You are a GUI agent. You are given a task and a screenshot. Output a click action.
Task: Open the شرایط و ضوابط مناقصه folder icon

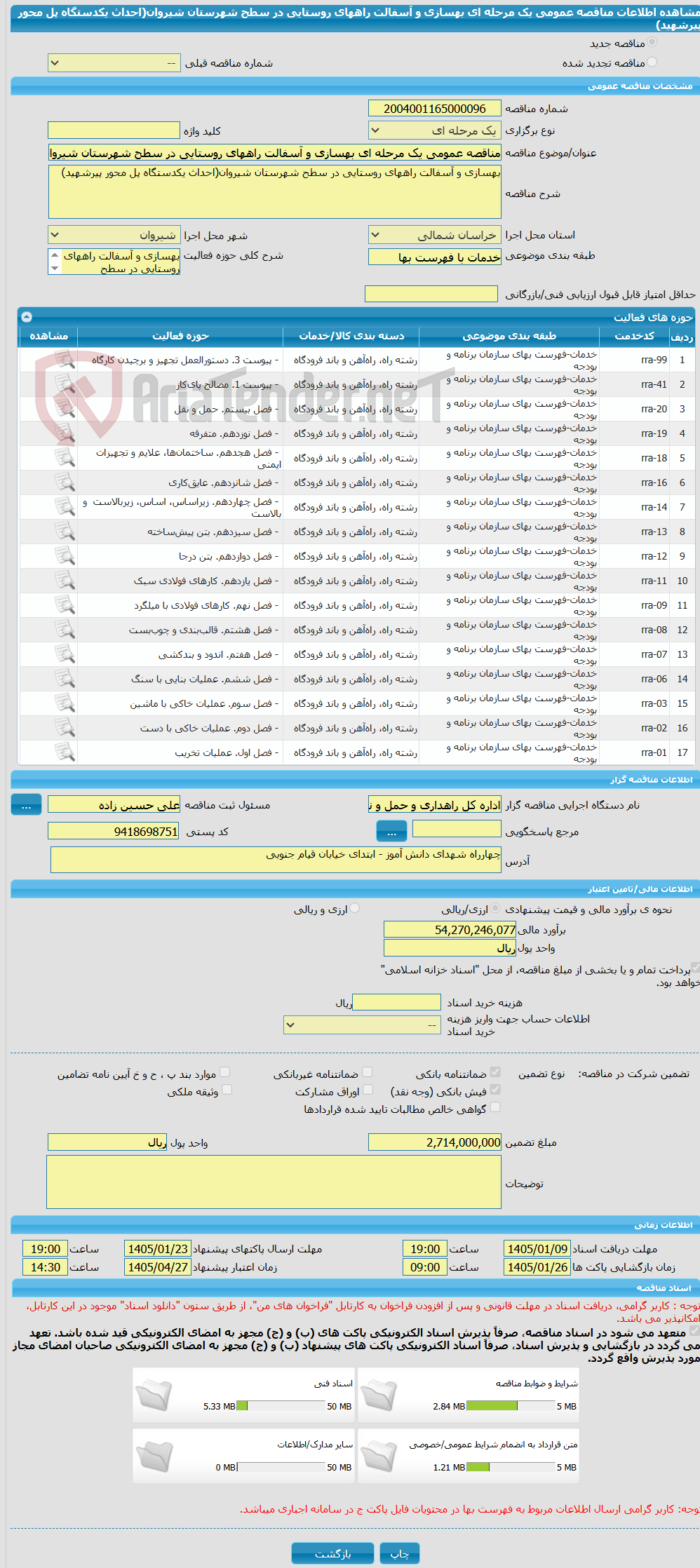(379, 1395)
